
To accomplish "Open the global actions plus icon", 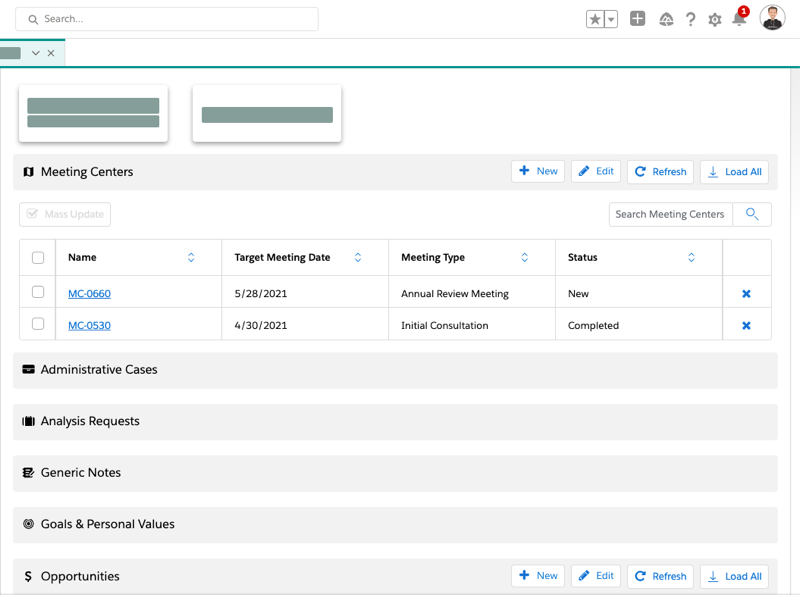I will pyautogui.click(x=637, y=19).
